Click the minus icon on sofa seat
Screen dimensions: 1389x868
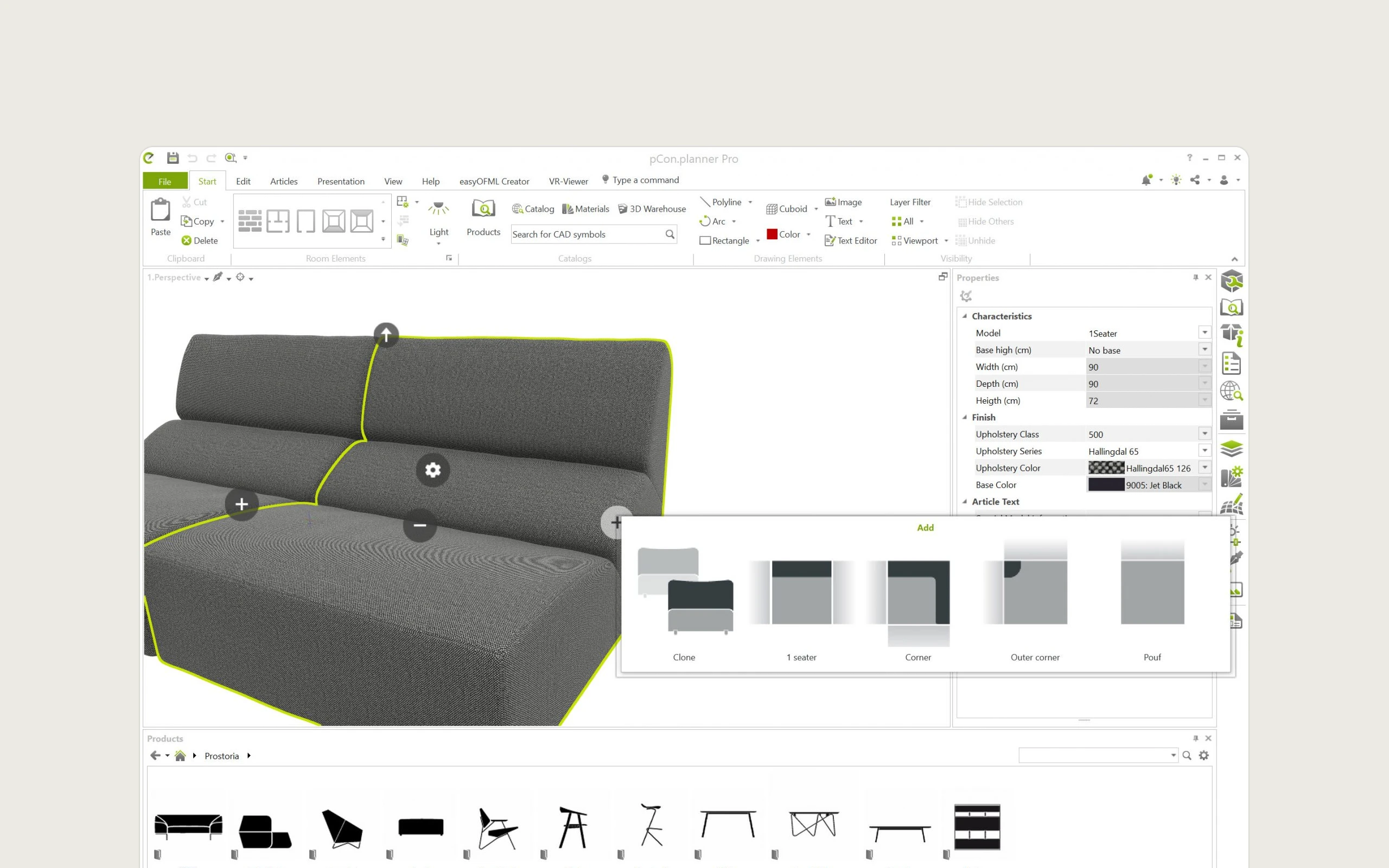pos(419,525)
